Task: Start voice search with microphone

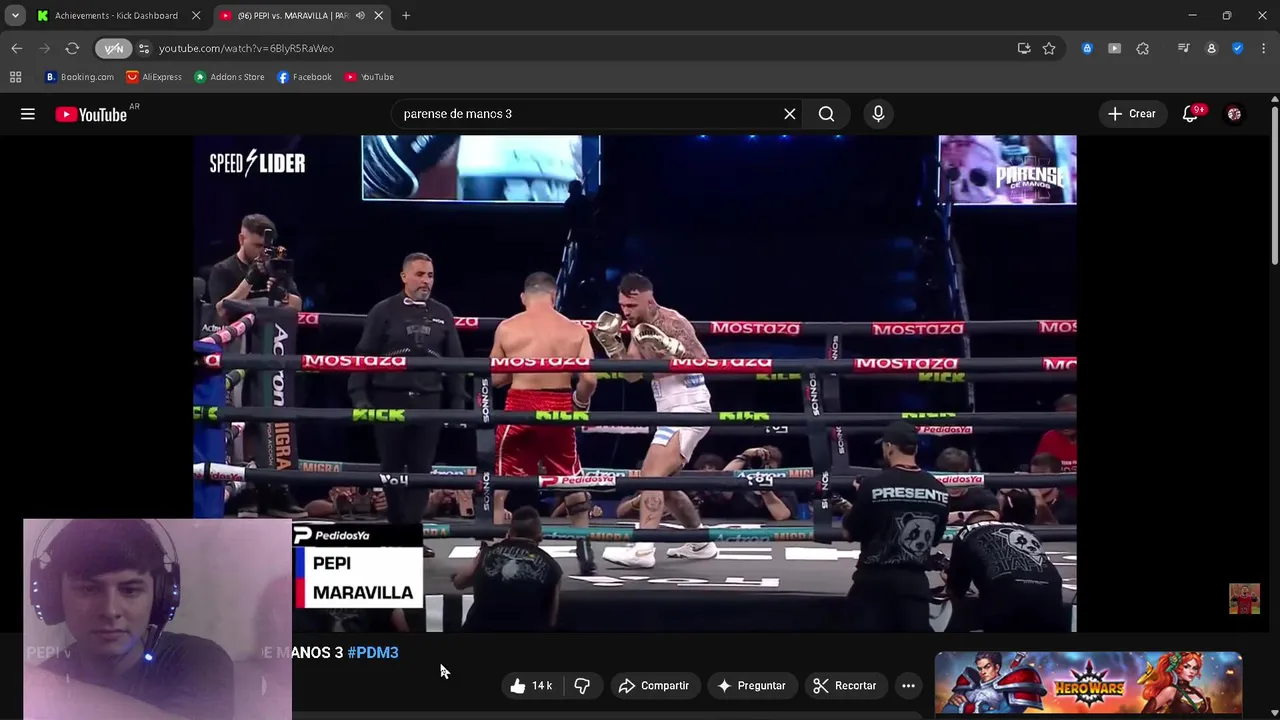Action: coord(878,114)
